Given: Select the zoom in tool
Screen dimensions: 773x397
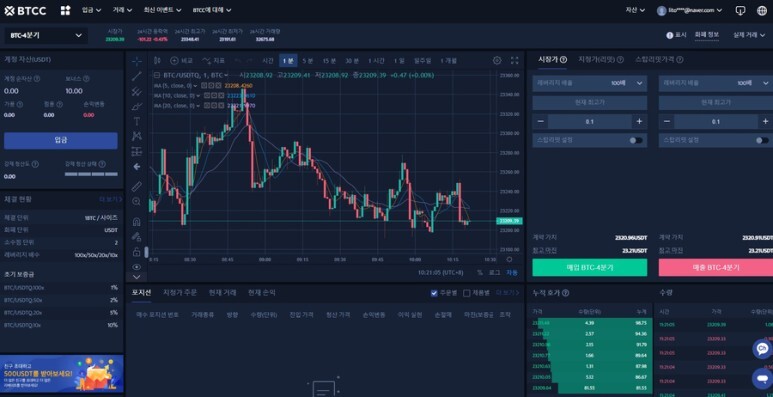Looking at the screenshot, I should click(x=137, y=201).
